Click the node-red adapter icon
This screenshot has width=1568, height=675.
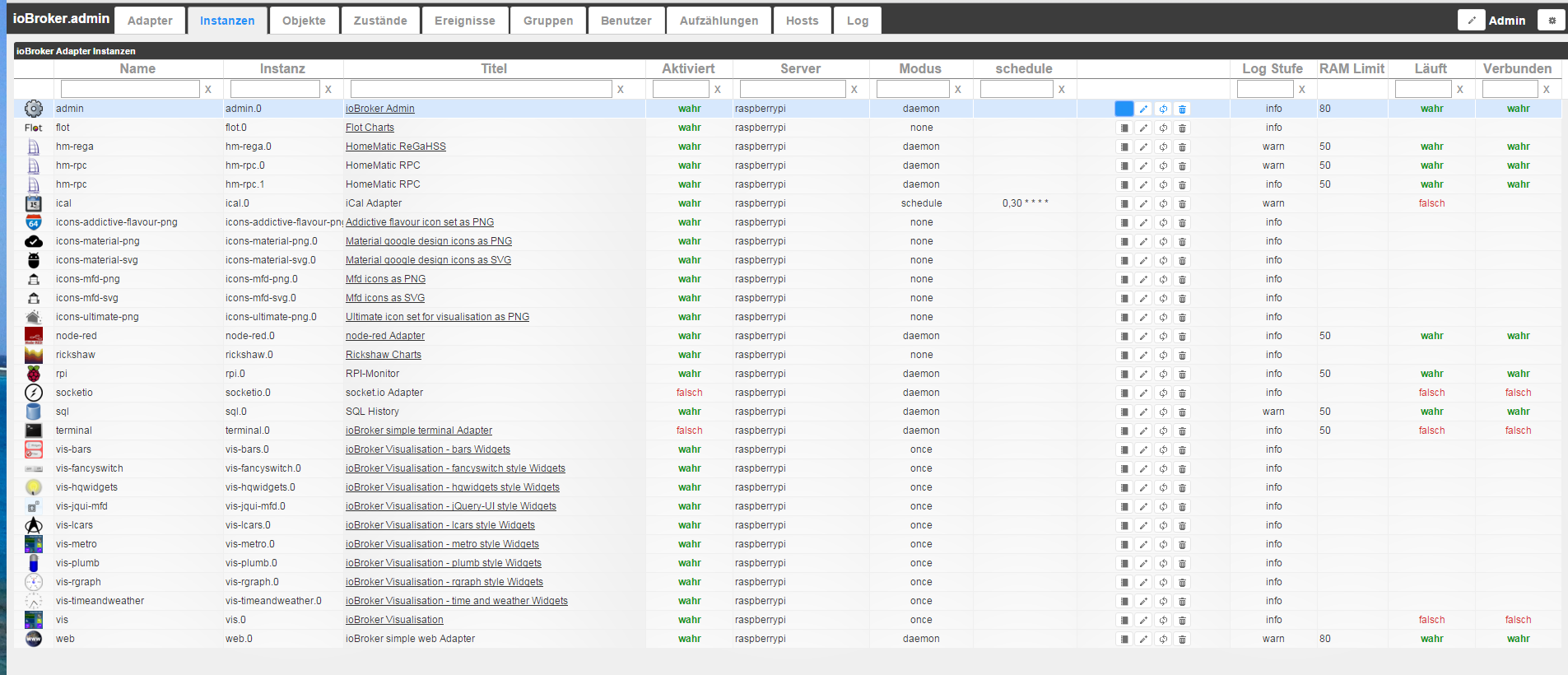pyautogui.click(x=34, y=336)
